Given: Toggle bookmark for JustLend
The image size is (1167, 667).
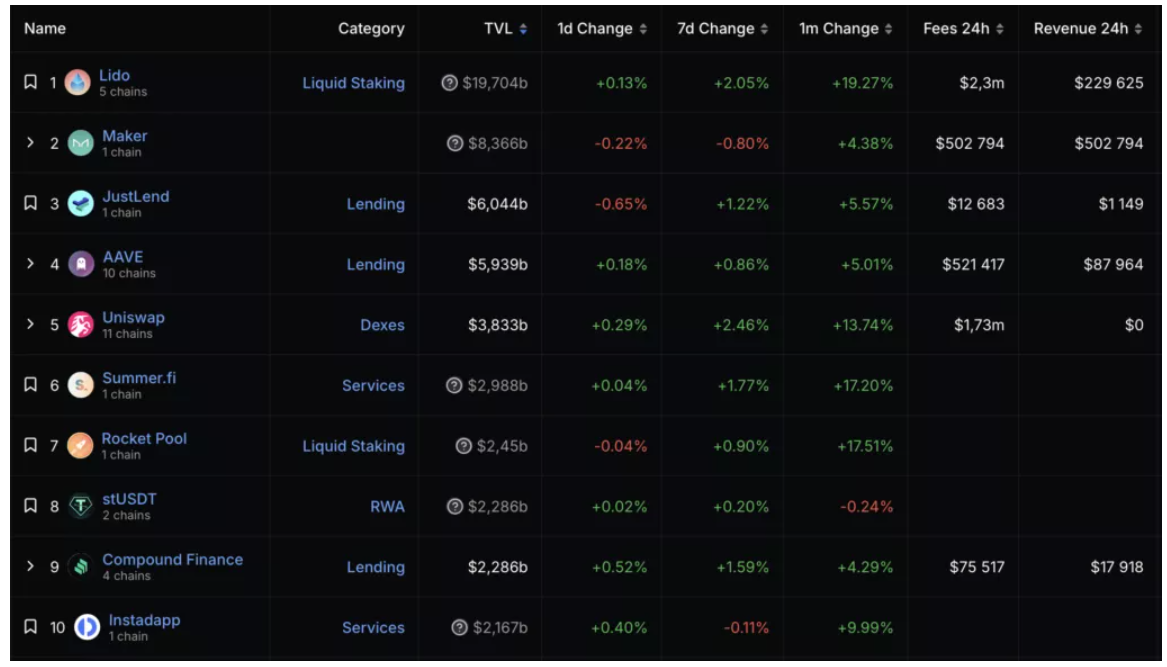Looking at the screenshot, I should coord(31,204).
